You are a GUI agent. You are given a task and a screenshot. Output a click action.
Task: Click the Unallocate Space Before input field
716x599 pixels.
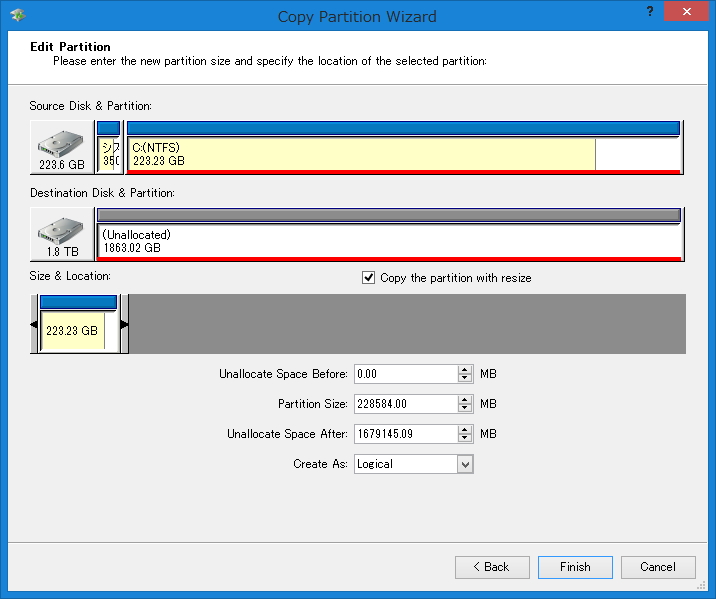(x=406, y=374)
